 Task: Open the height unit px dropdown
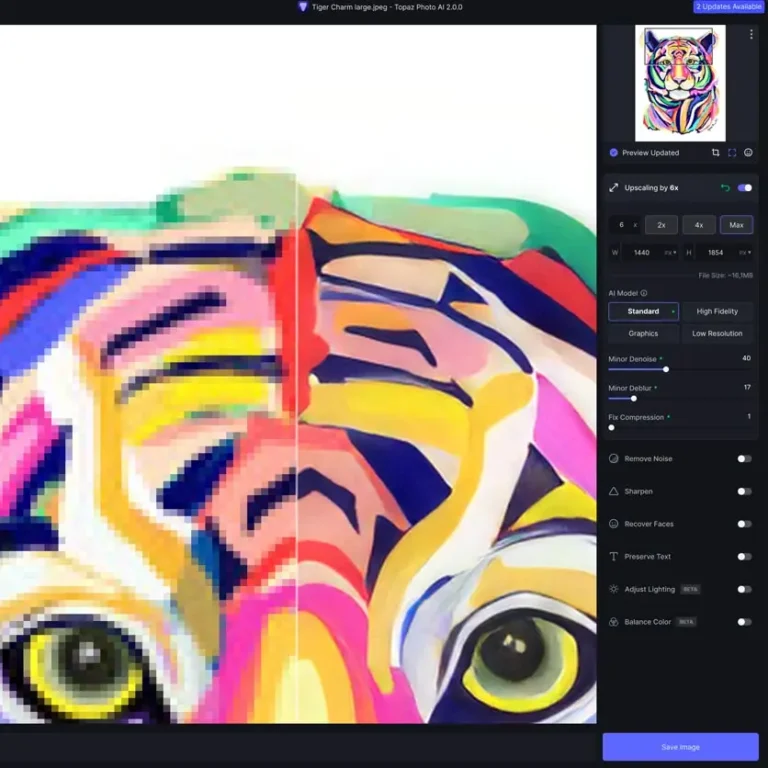(745, 253)
